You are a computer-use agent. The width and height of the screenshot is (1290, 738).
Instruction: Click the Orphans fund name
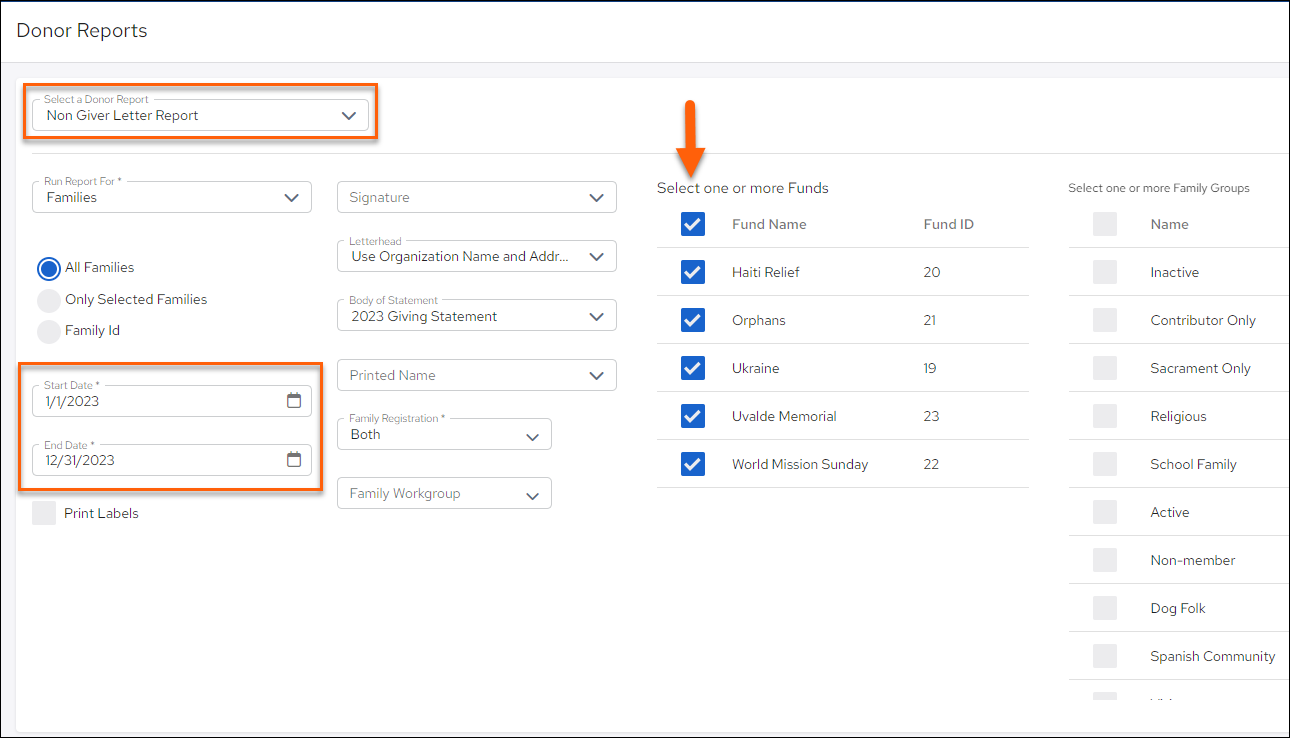759,320
